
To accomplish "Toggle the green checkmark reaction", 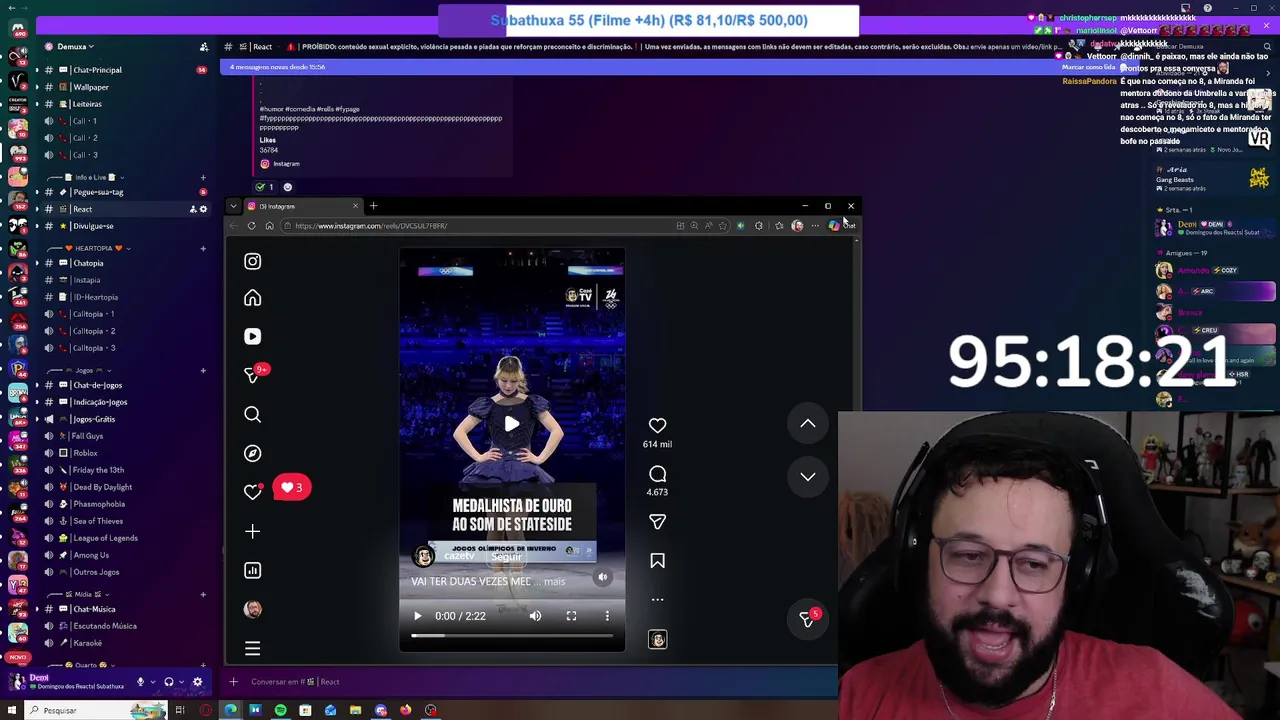I will coord(265,187).
